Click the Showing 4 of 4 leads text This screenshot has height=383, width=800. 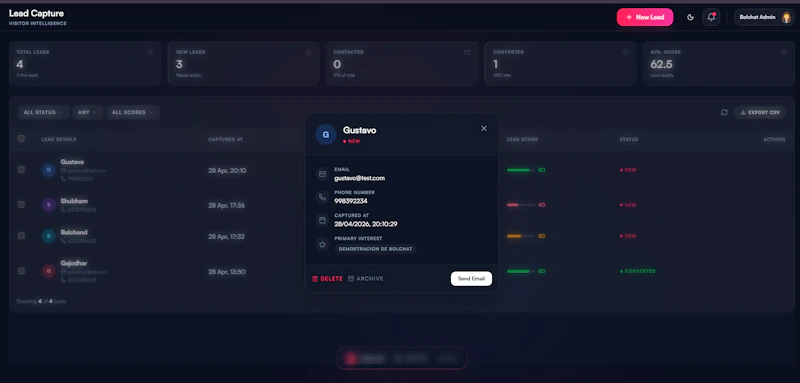click(41, 301)
